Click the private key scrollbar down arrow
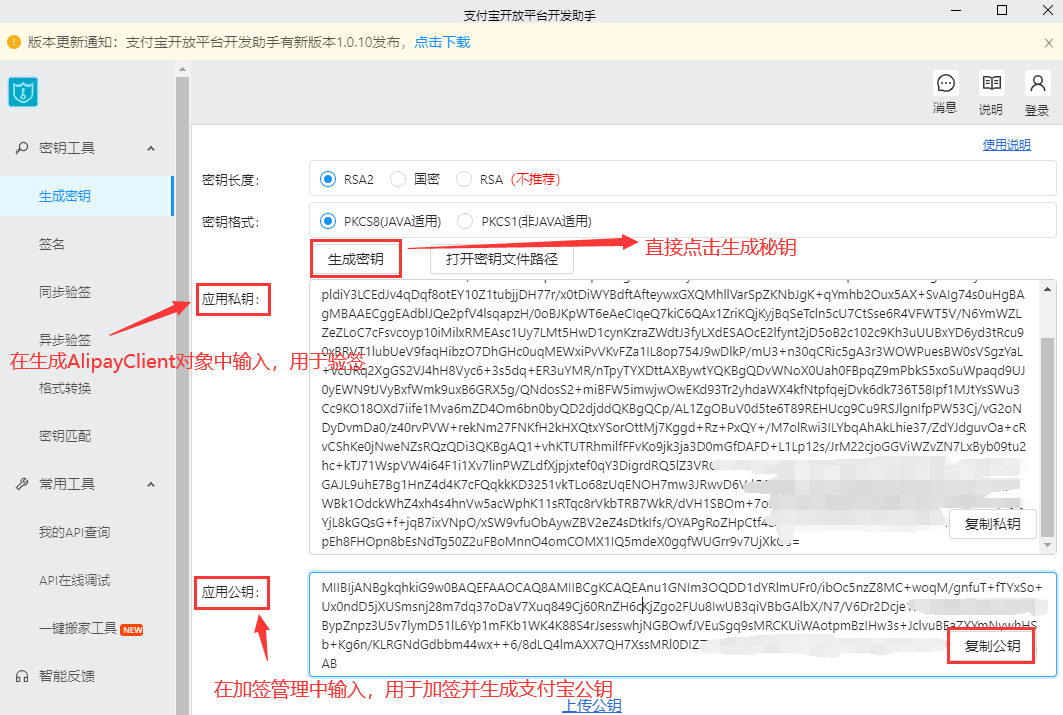1063x715 pixels. click(x=1047, y=544)
